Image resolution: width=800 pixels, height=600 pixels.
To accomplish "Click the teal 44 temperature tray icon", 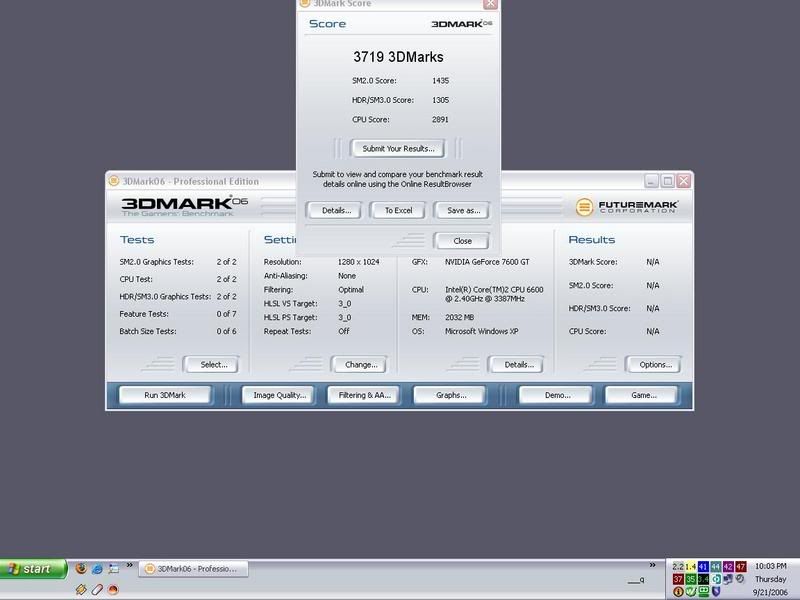I will [716, 566].
